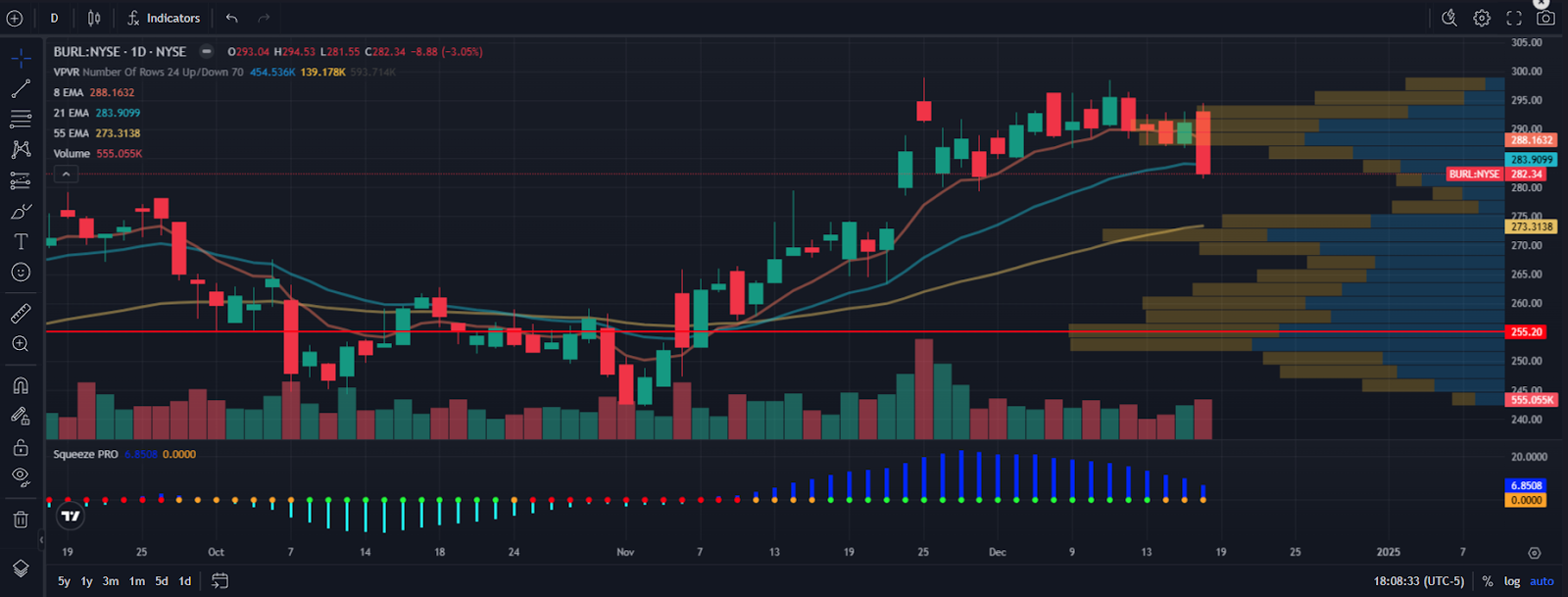The height and width of the screenshot is (597, 1568).
Task: Open the object tree layers icon
Action: pyautogui.click(x=21, y=569)
